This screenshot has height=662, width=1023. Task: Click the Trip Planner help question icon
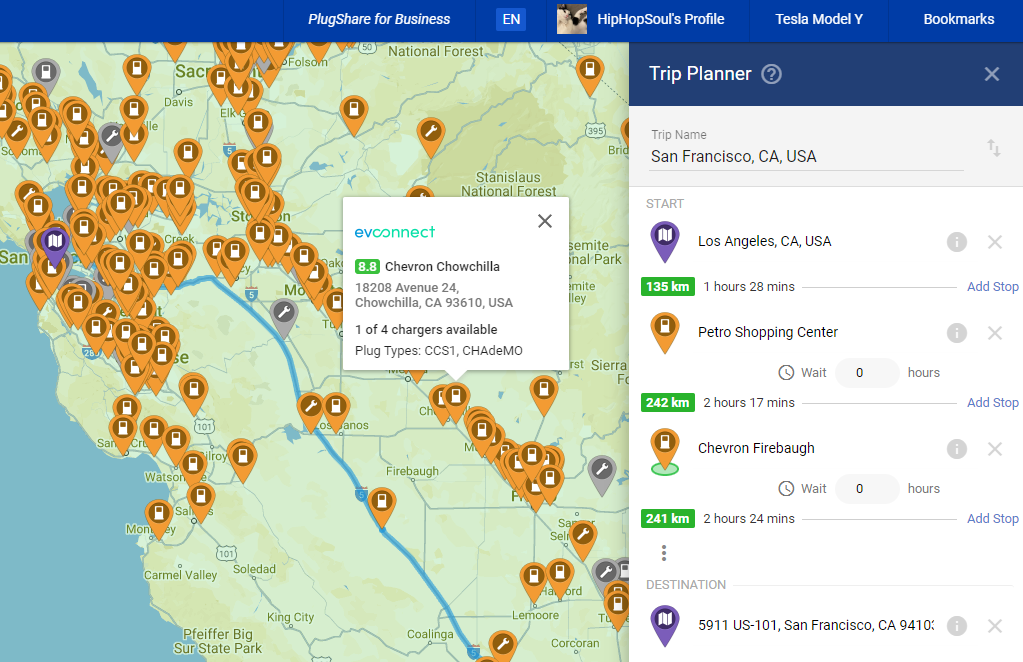[771, 74]
